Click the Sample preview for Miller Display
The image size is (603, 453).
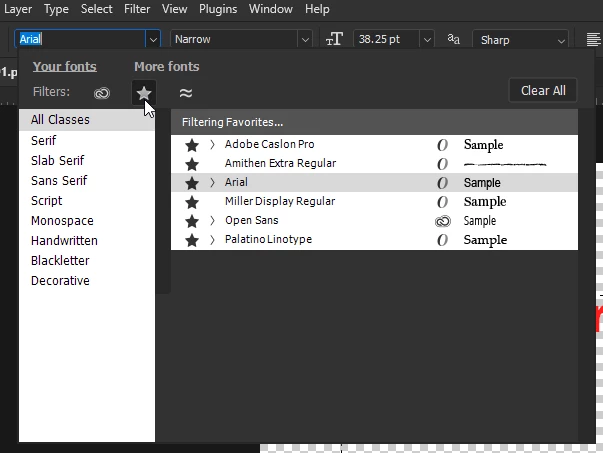point(485,202)
